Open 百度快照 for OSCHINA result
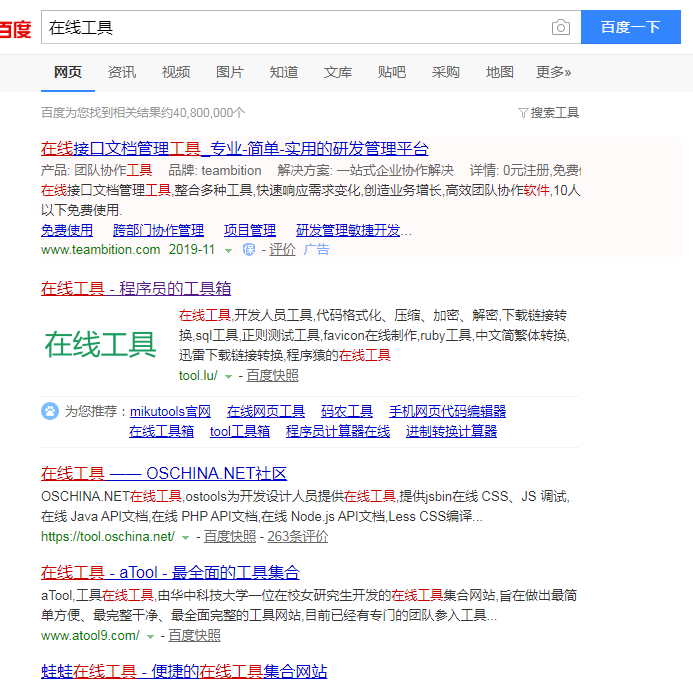 click(x=230, y=537)
